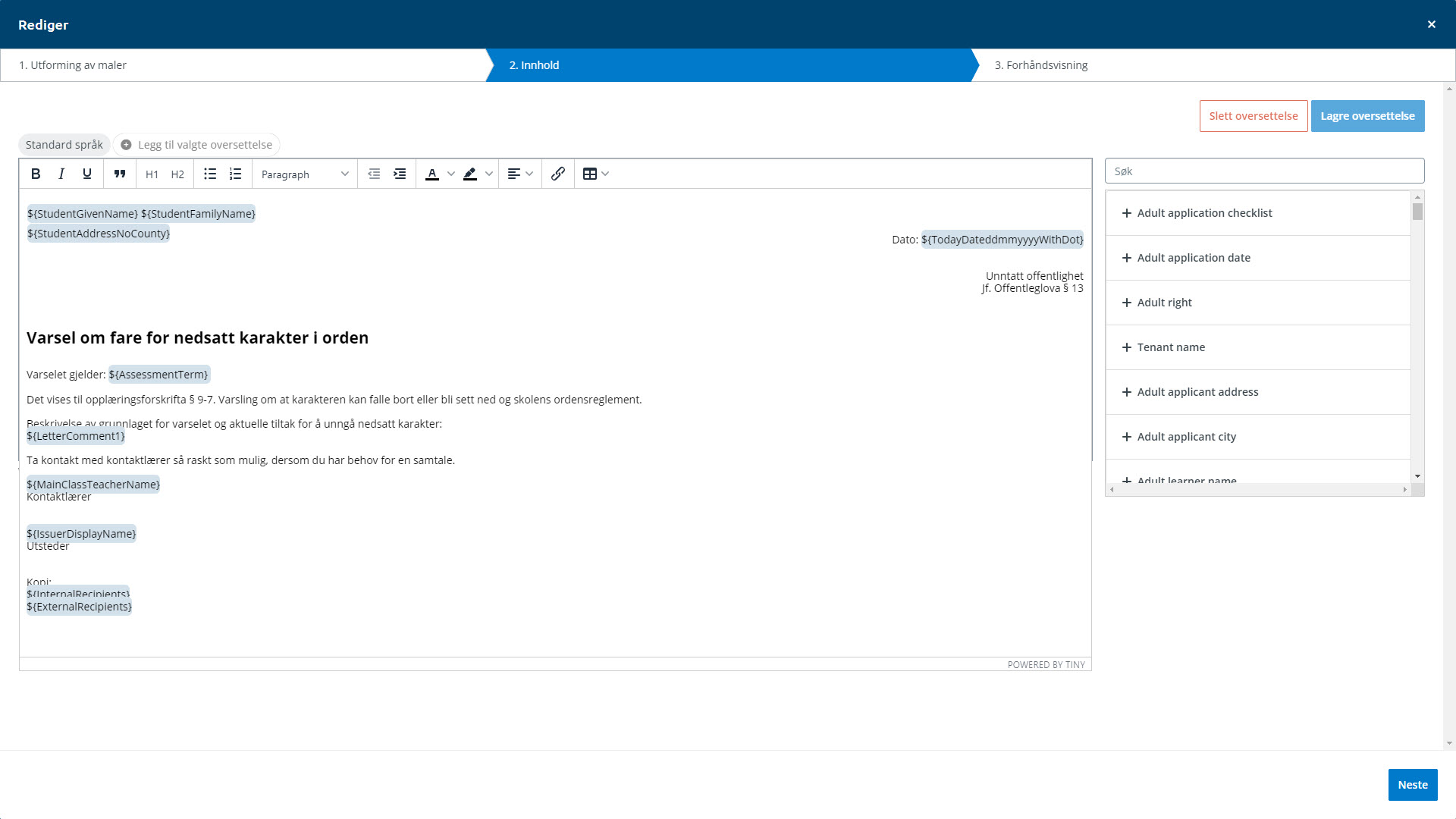The height and width of the screenshot is (819, 1456).
Task: Click Legg til valgte oversettelse
Action: [x=197, y=145]
